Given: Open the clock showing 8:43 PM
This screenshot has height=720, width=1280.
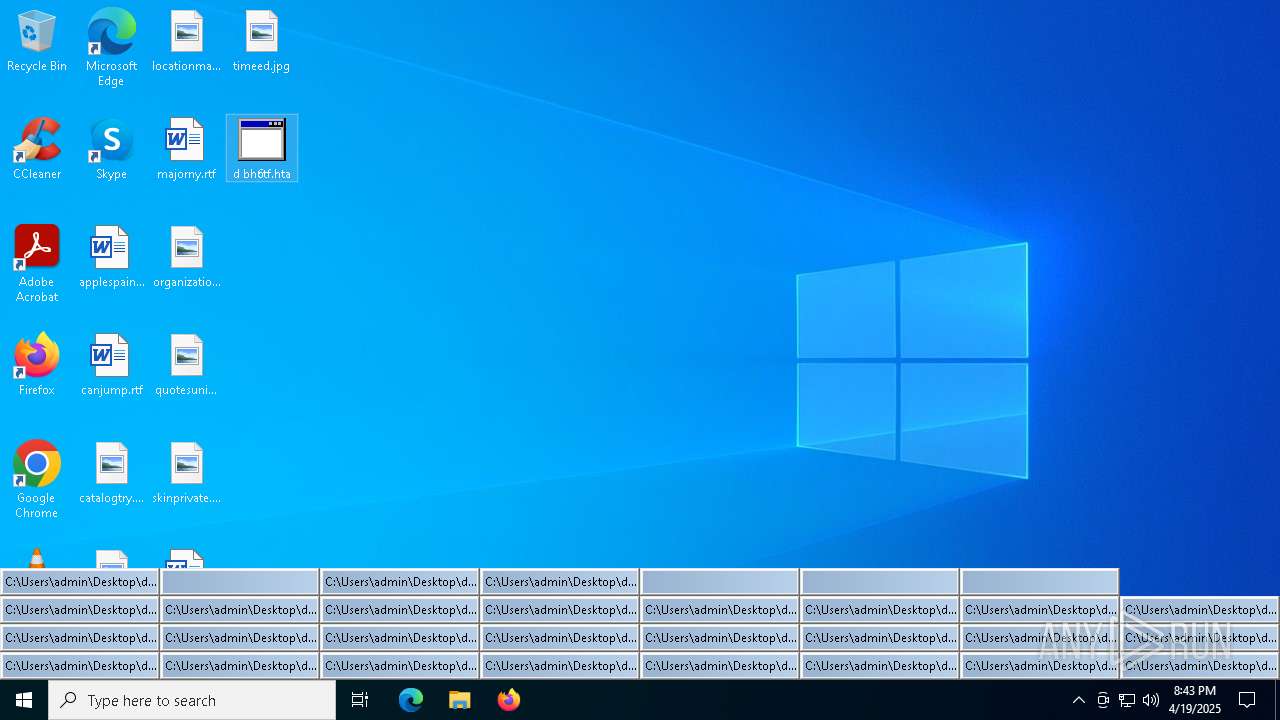Looking at the screenshot, I should click(x=1195, y=700).
